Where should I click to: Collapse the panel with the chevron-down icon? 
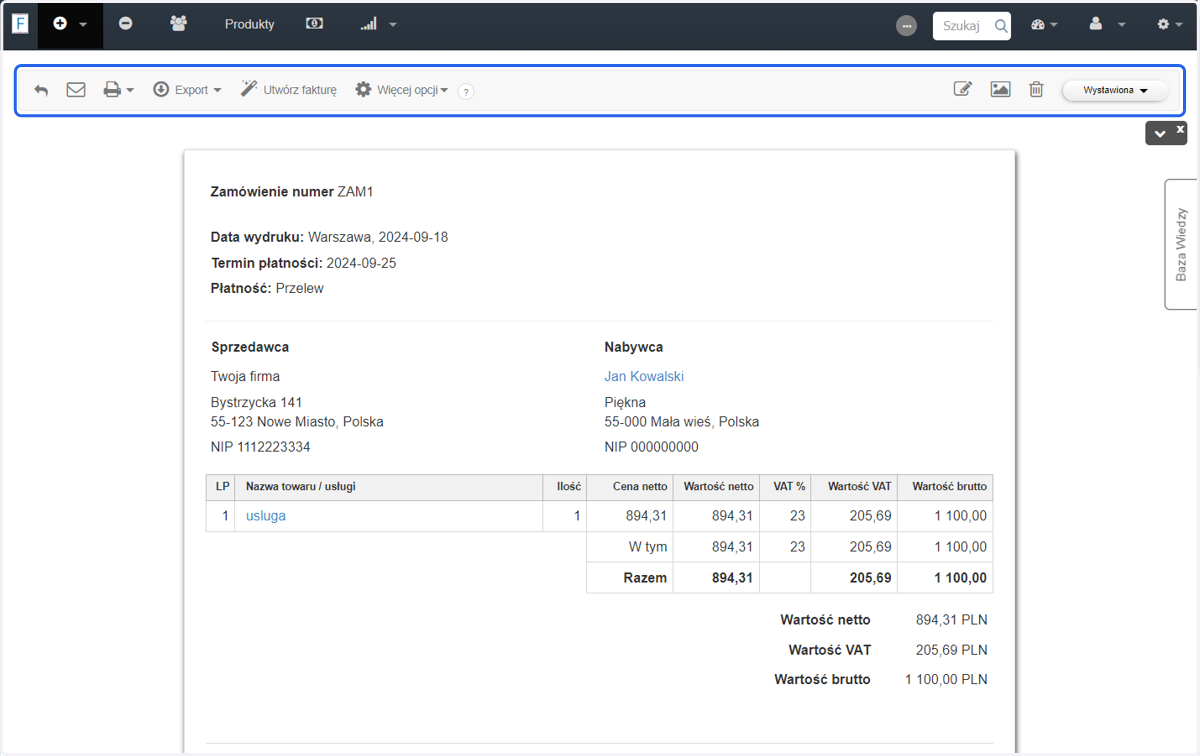point(1160,134)
